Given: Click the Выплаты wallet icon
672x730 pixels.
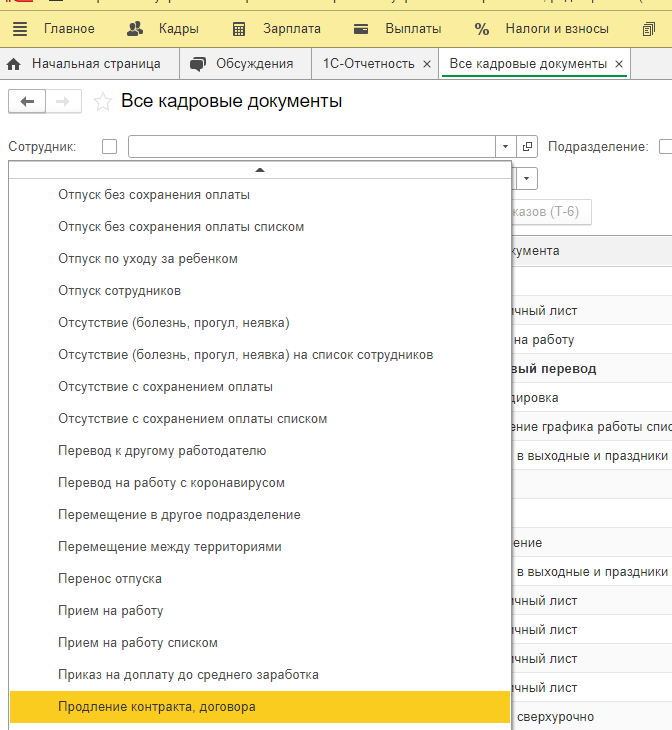Looking at the screenshot, I should click(x=361, y=29).
